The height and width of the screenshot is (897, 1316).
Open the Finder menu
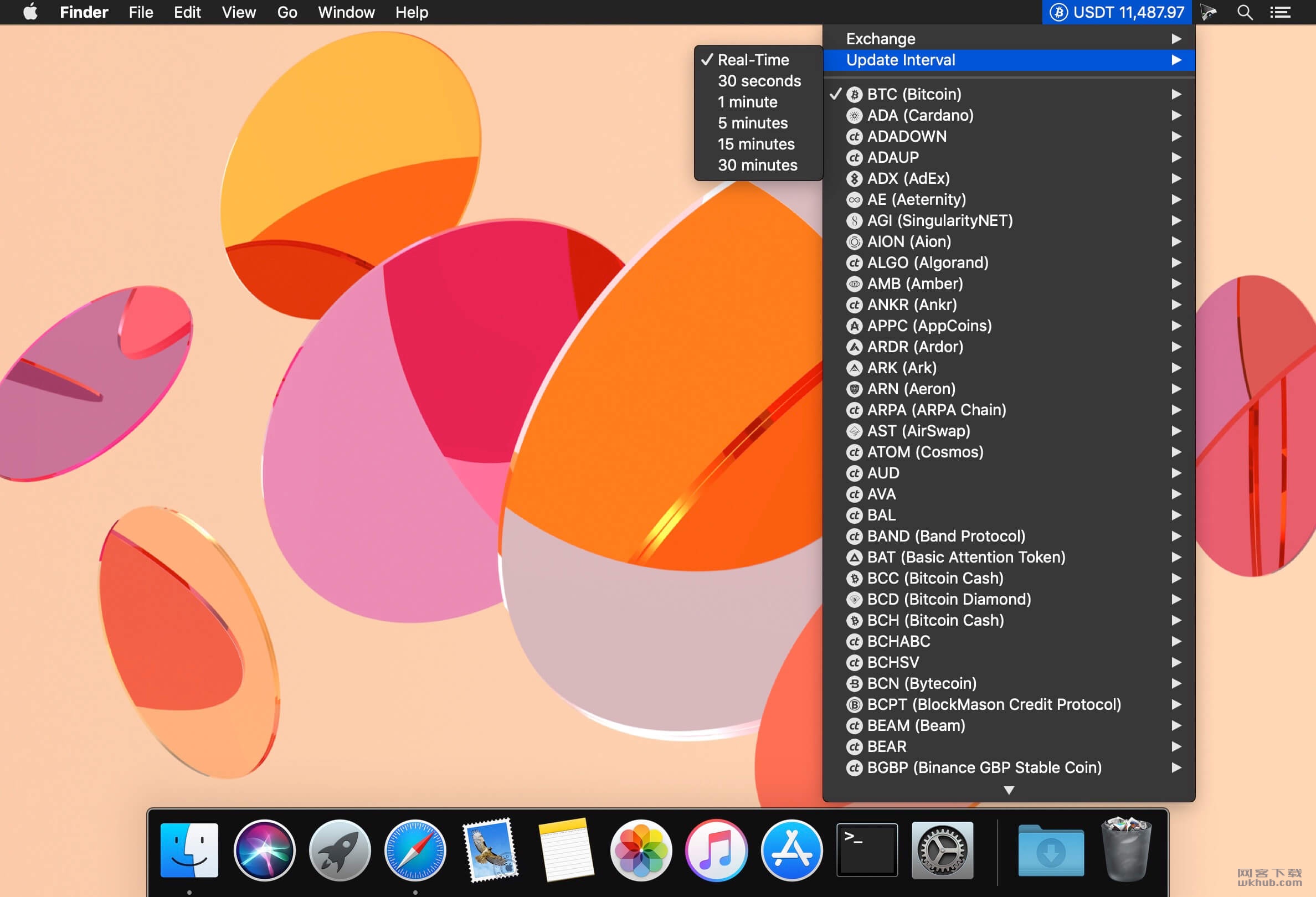[x=84, y=12]
